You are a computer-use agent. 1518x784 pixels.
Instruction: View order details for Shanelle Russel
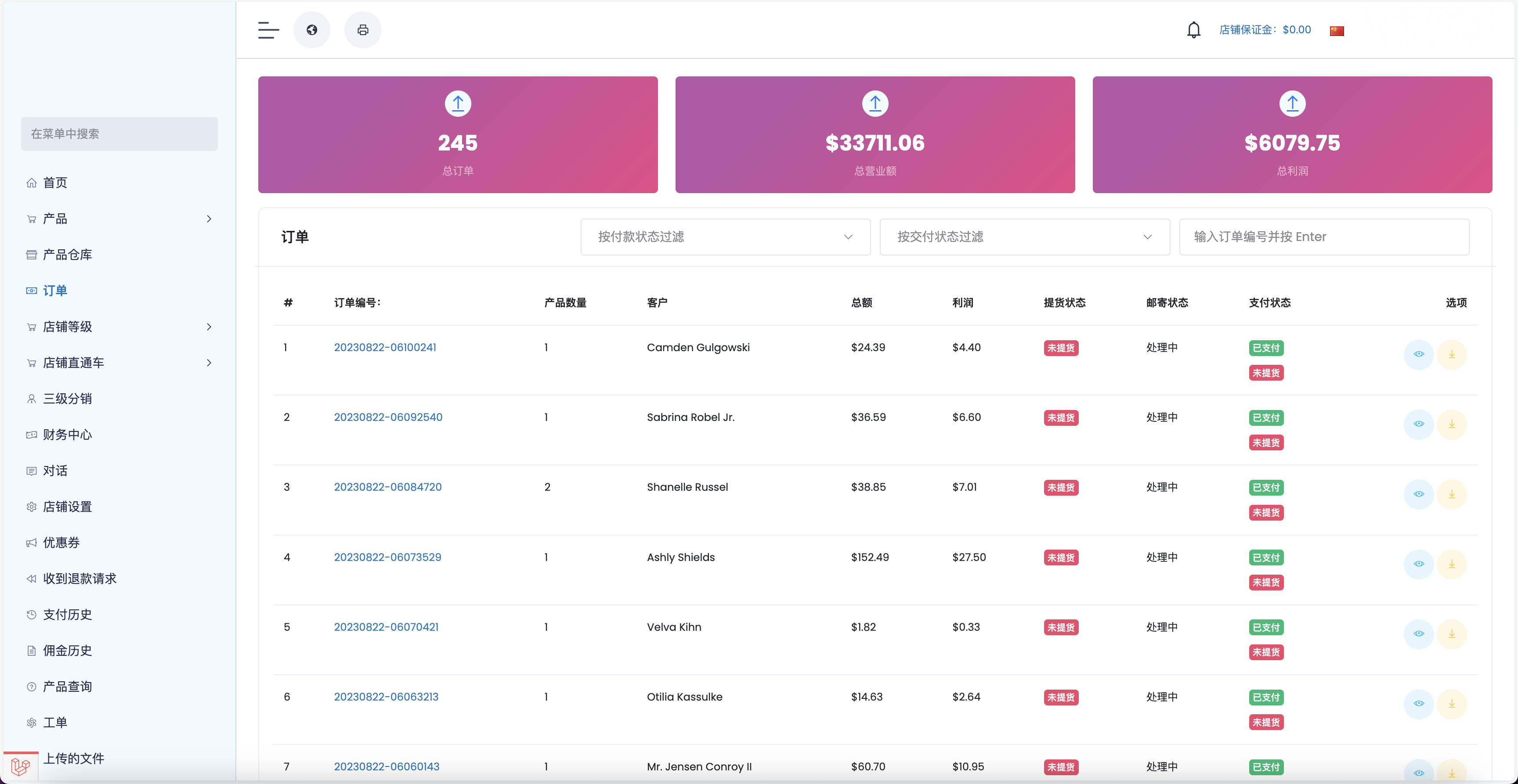1418,493
